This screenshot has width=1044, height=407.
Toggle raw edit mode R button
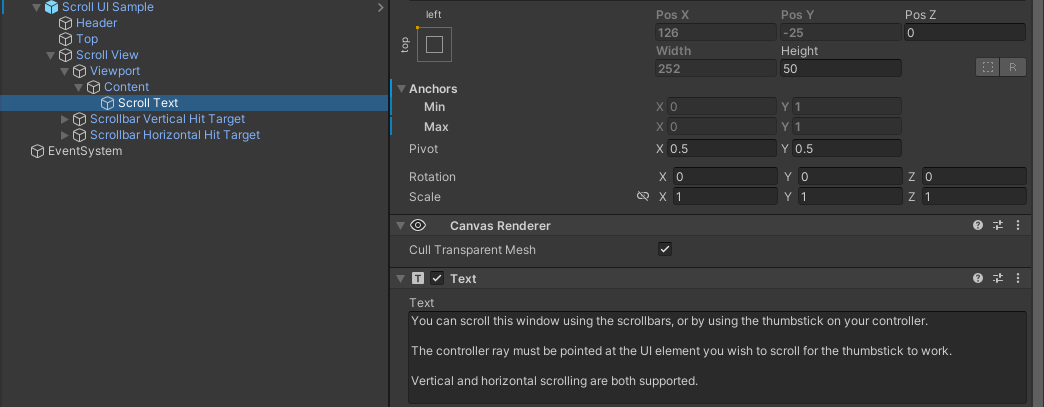[1012, 67]
